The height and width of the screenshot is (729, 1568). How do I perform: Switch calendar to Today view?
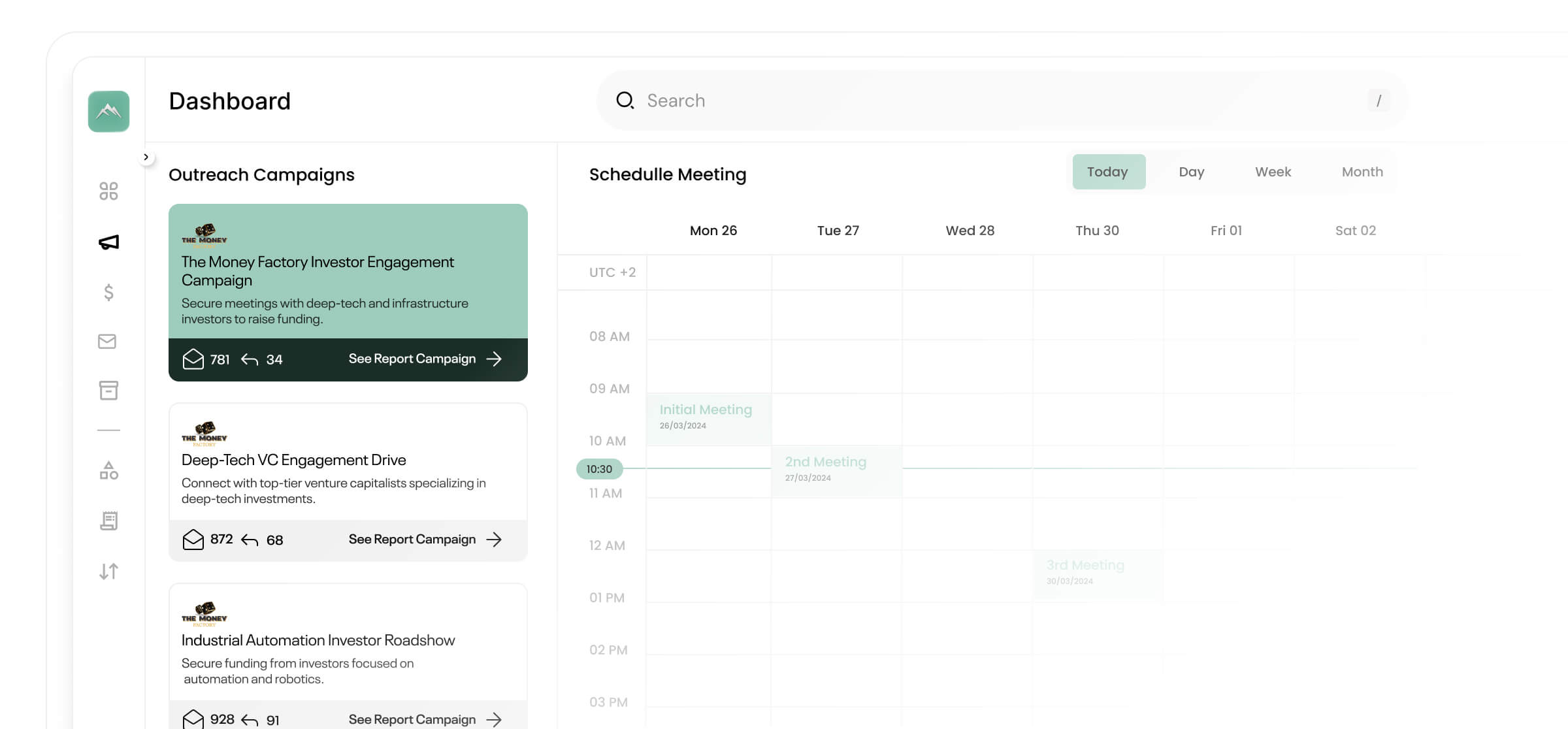click(x=1108, y=172)
